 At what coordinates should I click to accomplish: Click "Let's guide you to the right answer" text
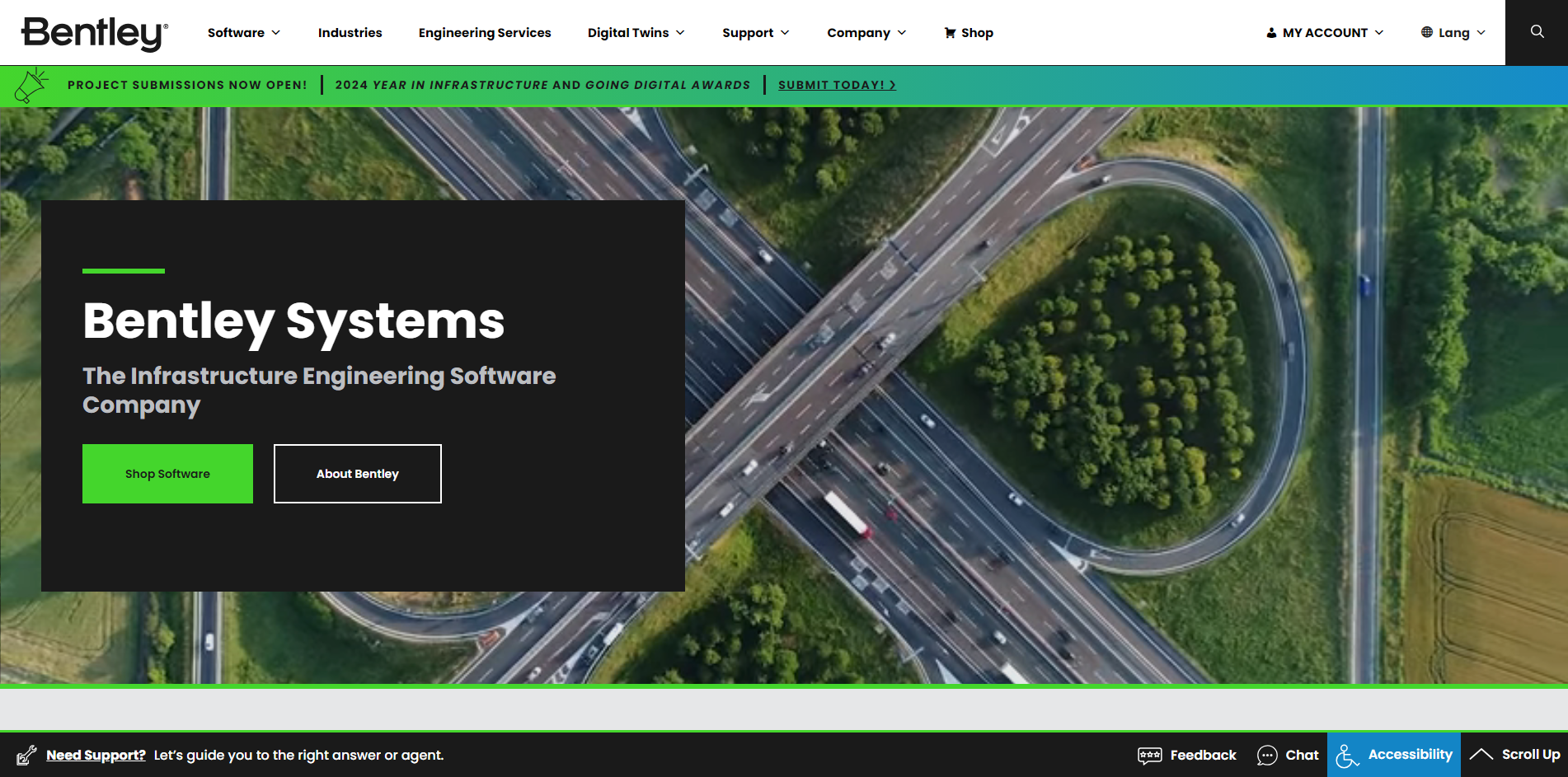pyautogui.click(x=298, y=755)
